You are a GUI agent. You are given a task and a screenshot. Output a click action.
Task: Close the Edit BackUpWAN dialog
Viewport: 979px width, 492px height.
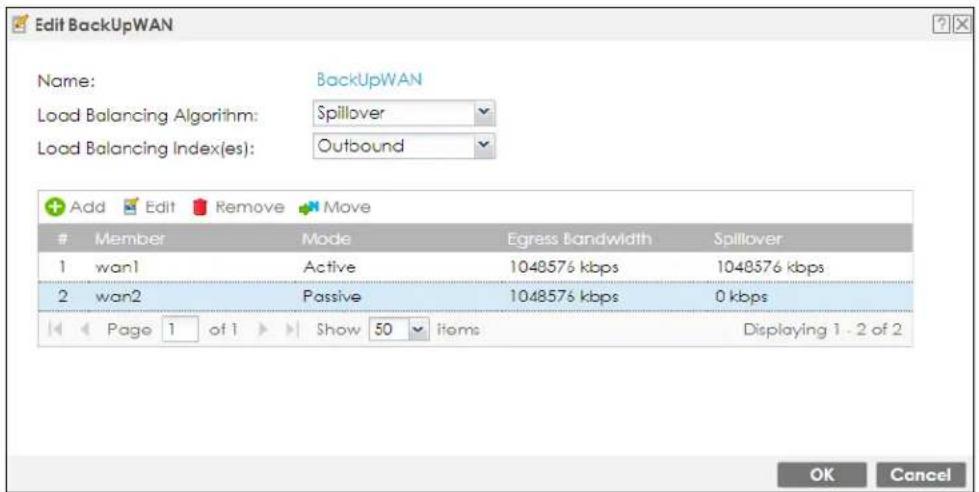[x=963, y=24]
